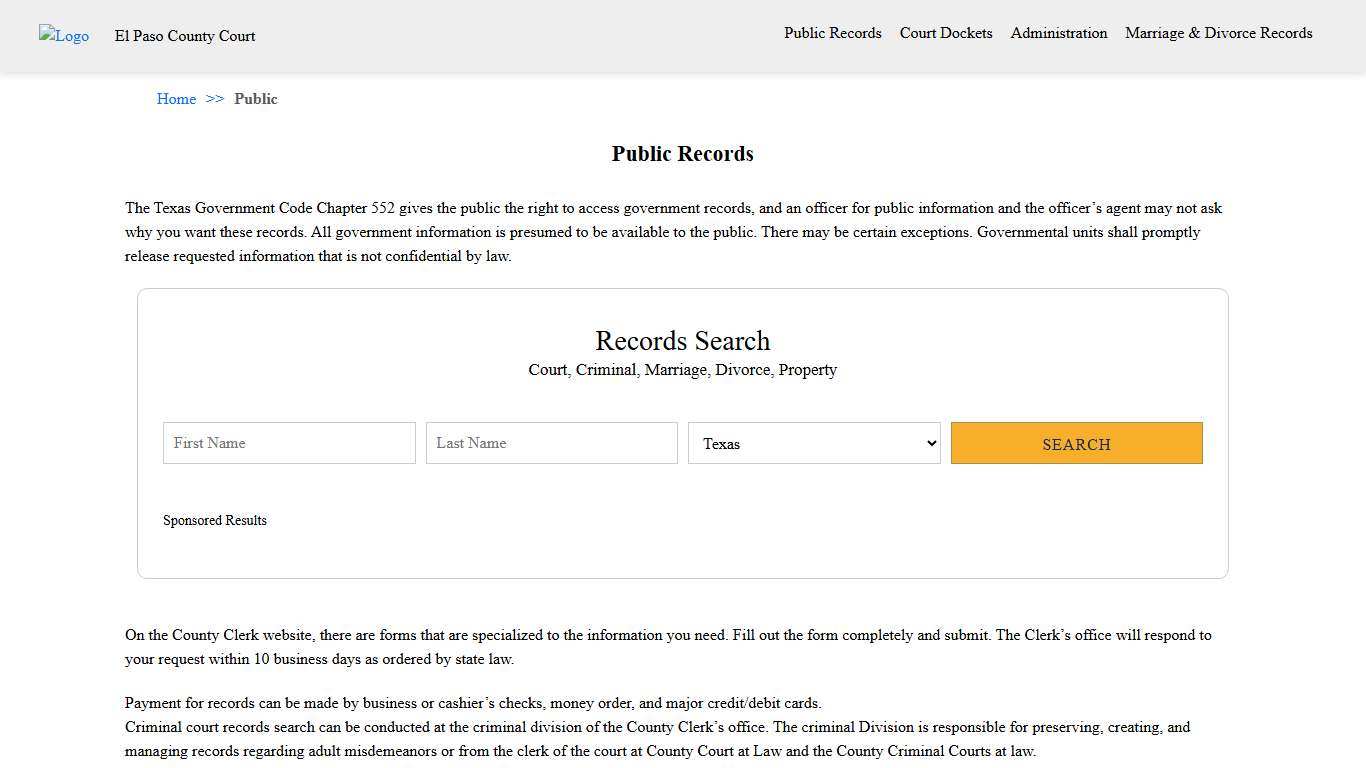Open the Public Records menu item
Screen dimensions: 1366x768
coord(832,33)
